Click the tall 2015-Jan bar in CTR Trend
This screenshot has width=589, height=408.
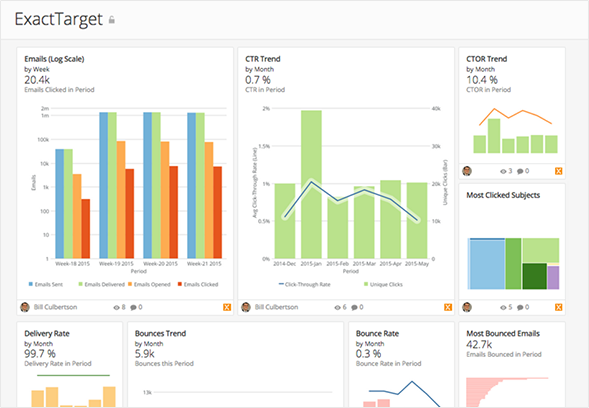click(311, 184)
